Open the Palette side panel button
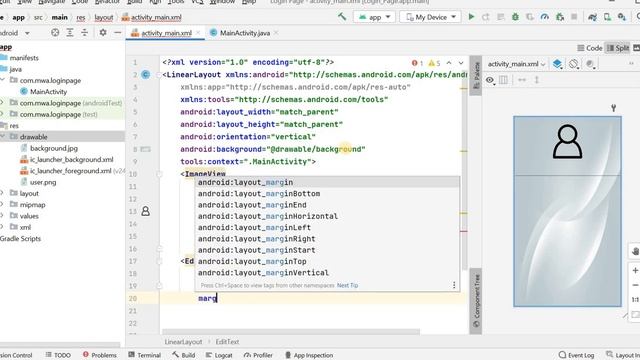The image size is (640, 360). 476,76
